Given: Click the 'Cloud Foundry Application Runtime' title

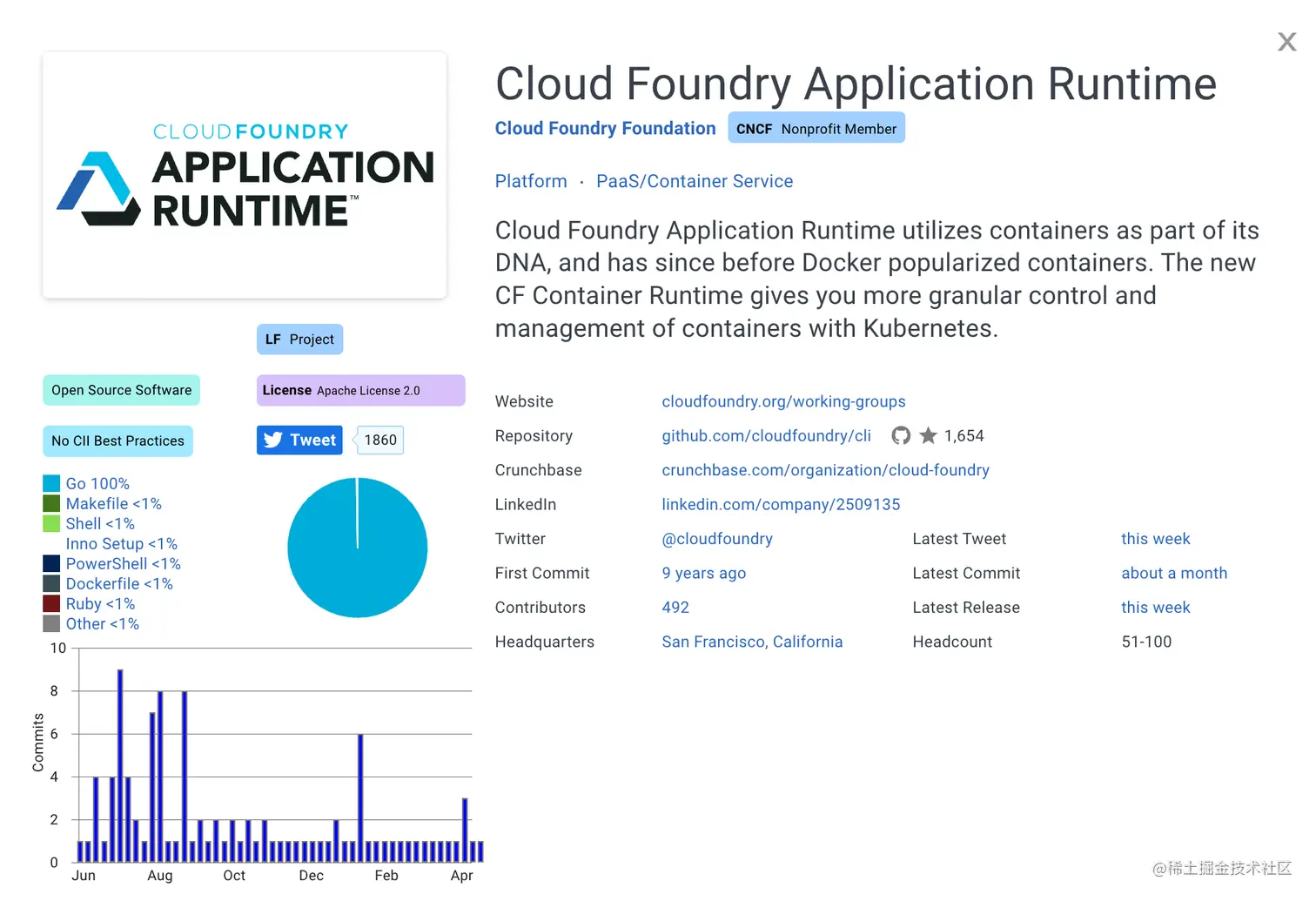Looking at the screenshot, I should pyautogui.click(x=856, y=84).
